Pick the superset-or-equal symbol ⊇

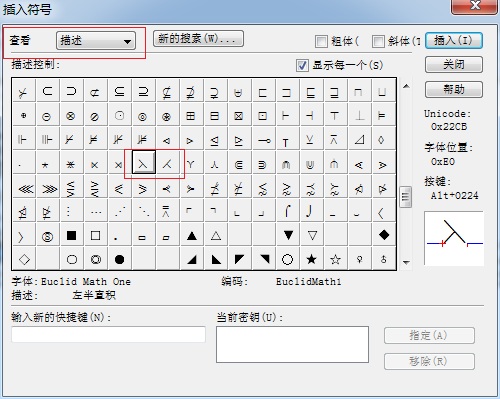tap(143, 91)
